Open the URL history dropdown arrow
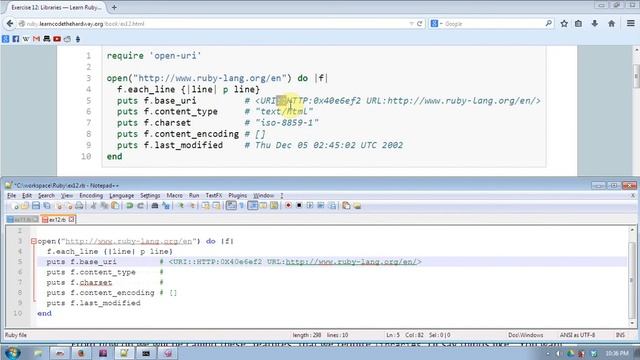This screenshot has height=360, width=640. (411, 24)
